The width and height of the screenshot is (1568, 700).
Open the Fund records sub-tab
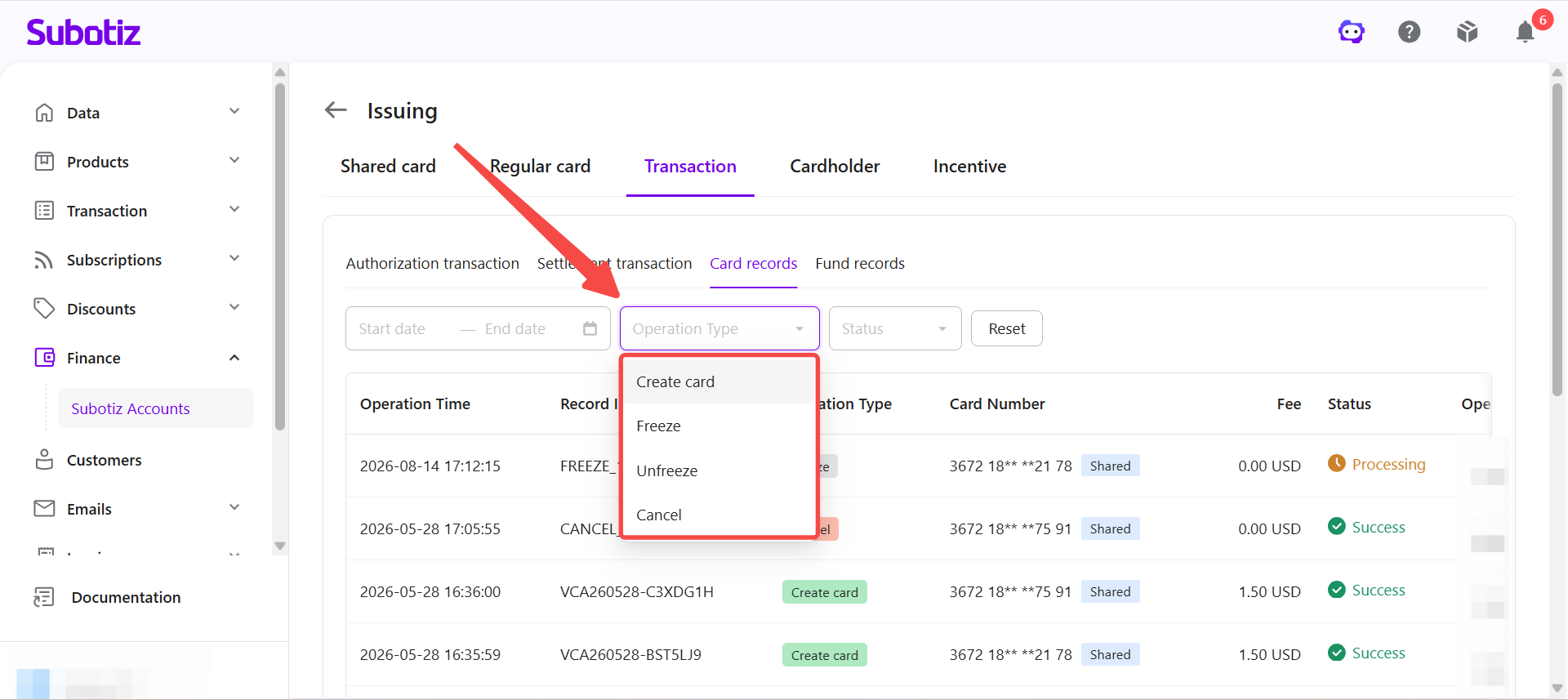click(860, 263)
